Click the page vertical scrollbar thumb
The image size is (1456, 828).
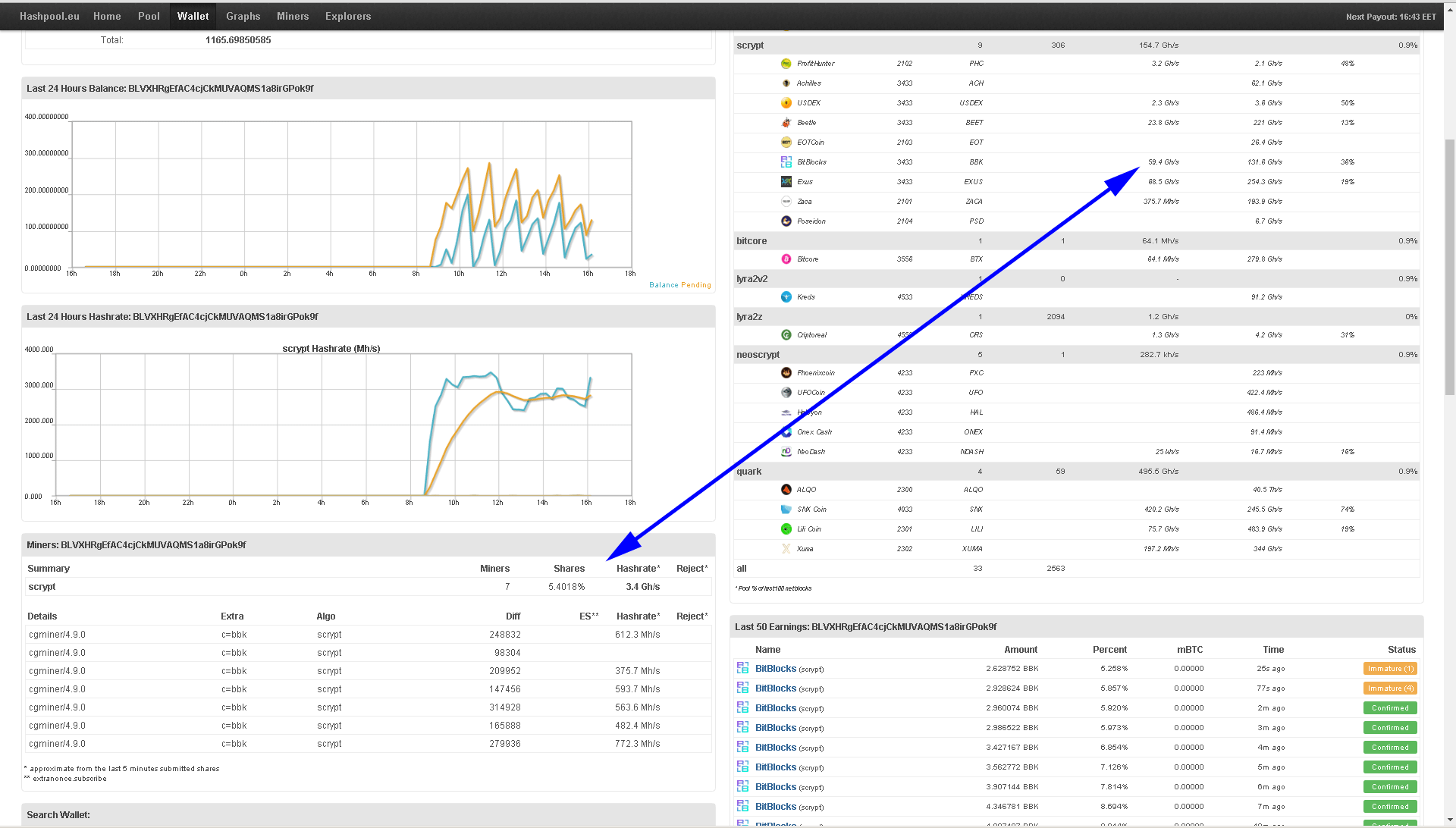click(x=1450, y=267)
